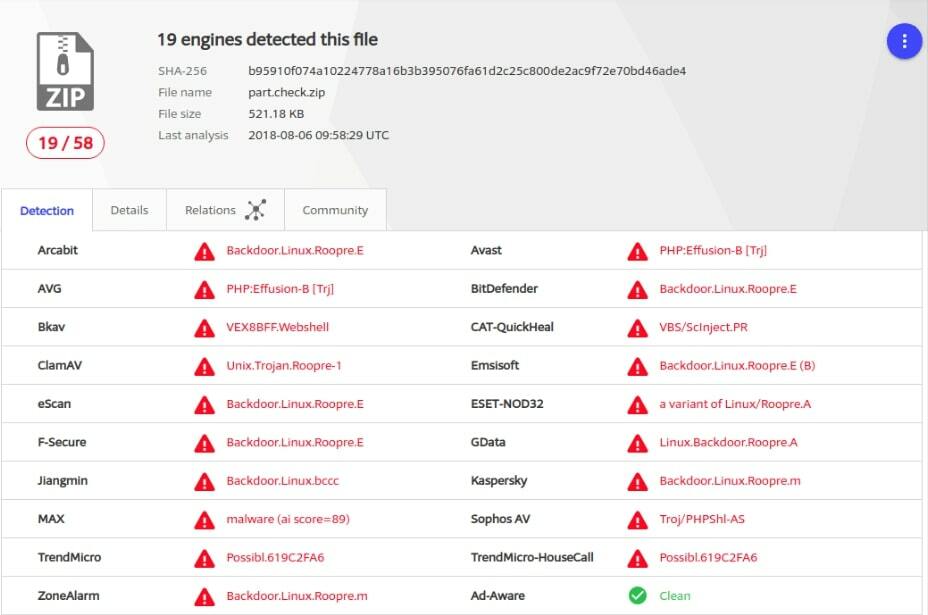Click the warning icon in the ZoneAlarm row

click(204, 597)
